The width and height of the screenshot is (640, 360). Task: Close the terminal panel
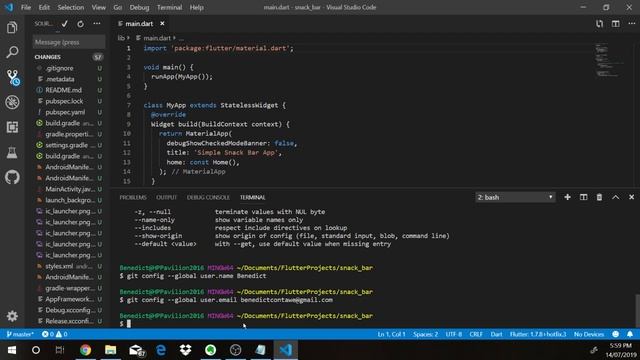(631, 197)
